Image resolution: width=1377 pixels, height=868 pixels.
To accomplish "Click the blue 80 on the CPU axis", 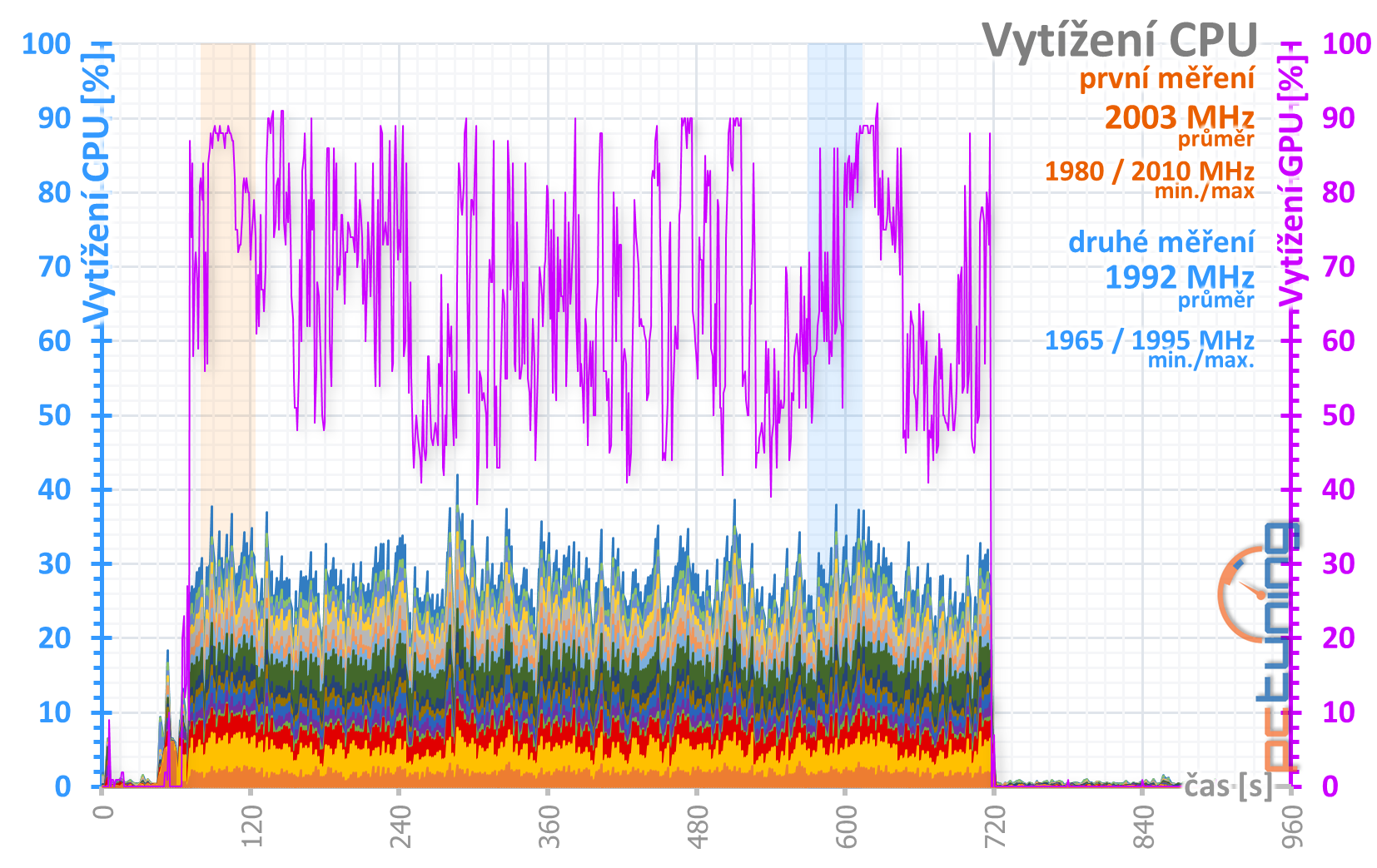I will pos(55,192).
